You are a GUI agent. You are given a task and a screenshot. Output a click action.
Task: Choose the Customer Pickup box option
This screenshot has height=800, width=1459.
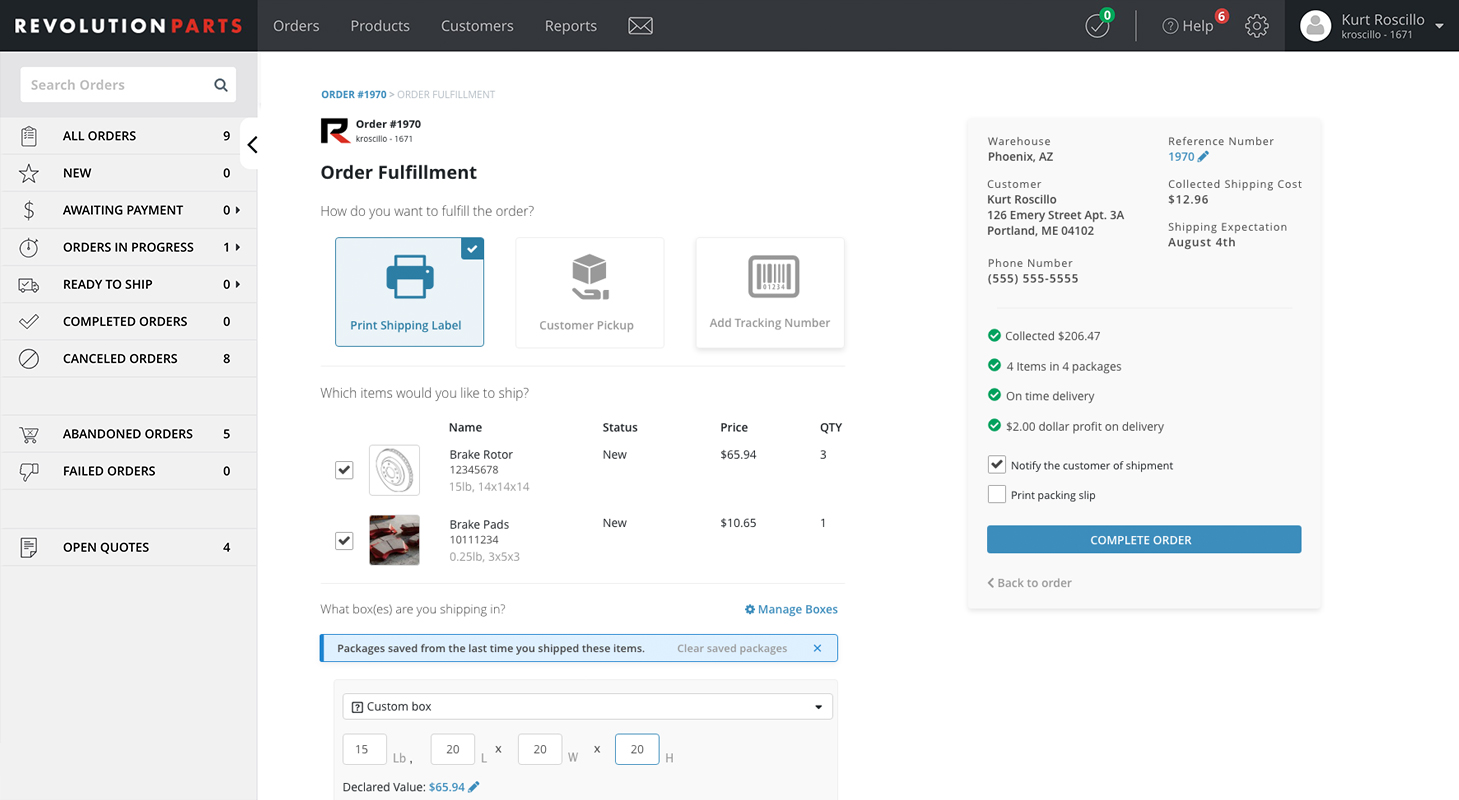click(589, 292)
